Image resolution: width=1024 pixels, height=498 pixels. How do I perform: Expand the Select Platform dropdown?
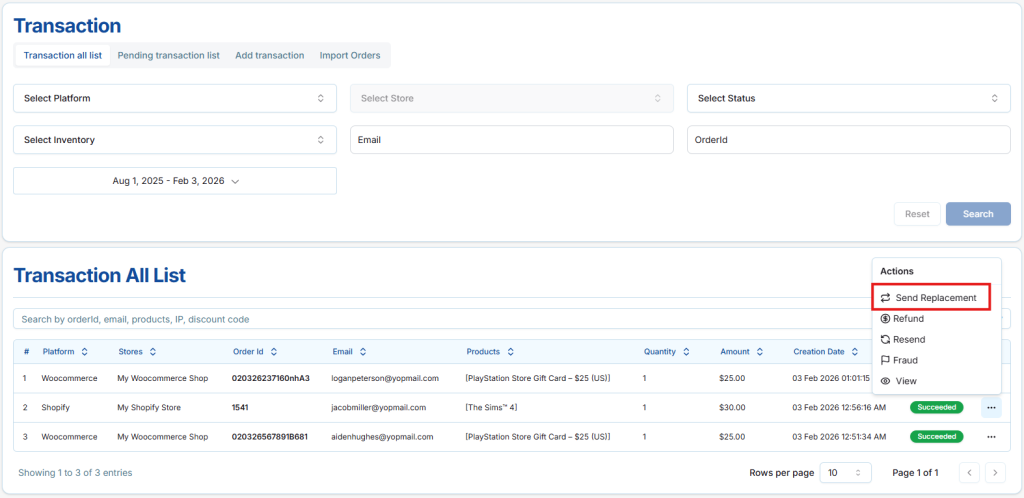(175, 99)
